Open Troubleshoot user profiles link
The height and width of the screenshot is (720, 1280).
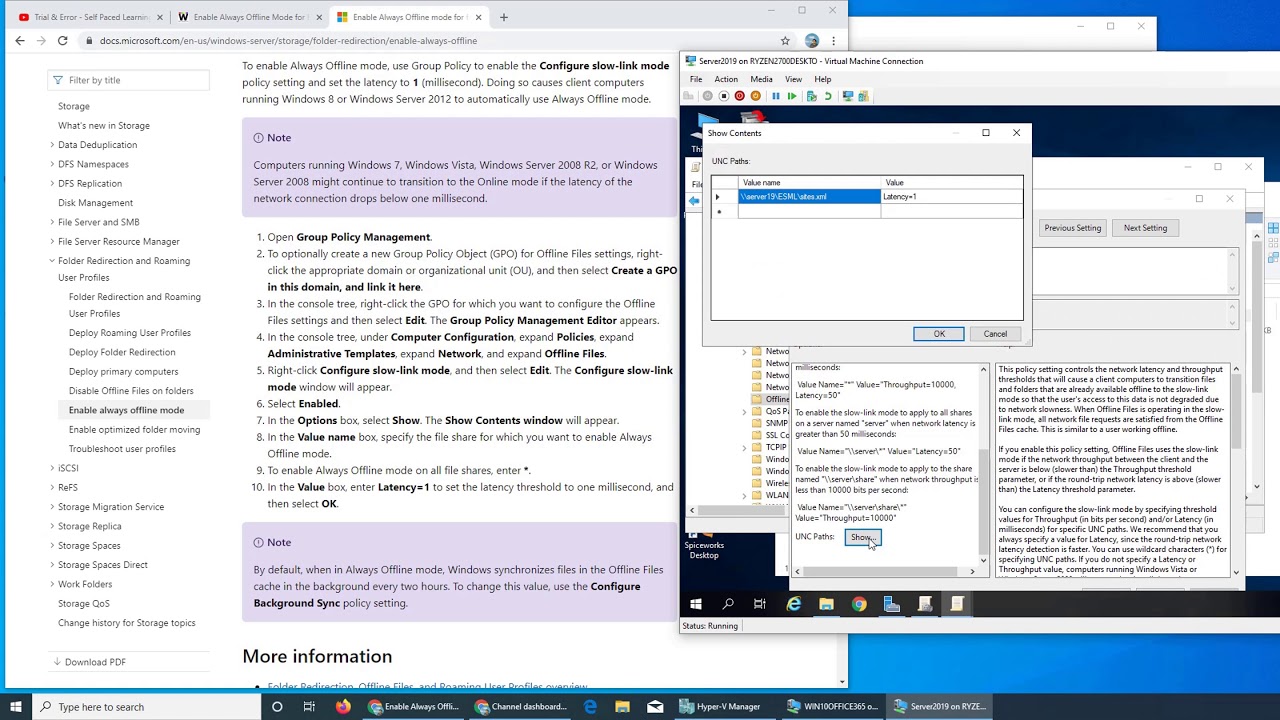point(122,449)
